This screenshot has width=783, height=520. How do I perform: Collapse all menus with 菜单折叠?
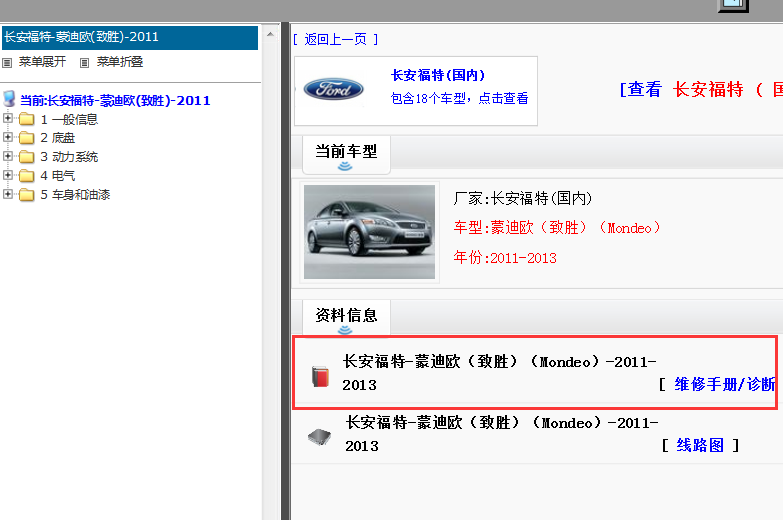coord(120,62)
